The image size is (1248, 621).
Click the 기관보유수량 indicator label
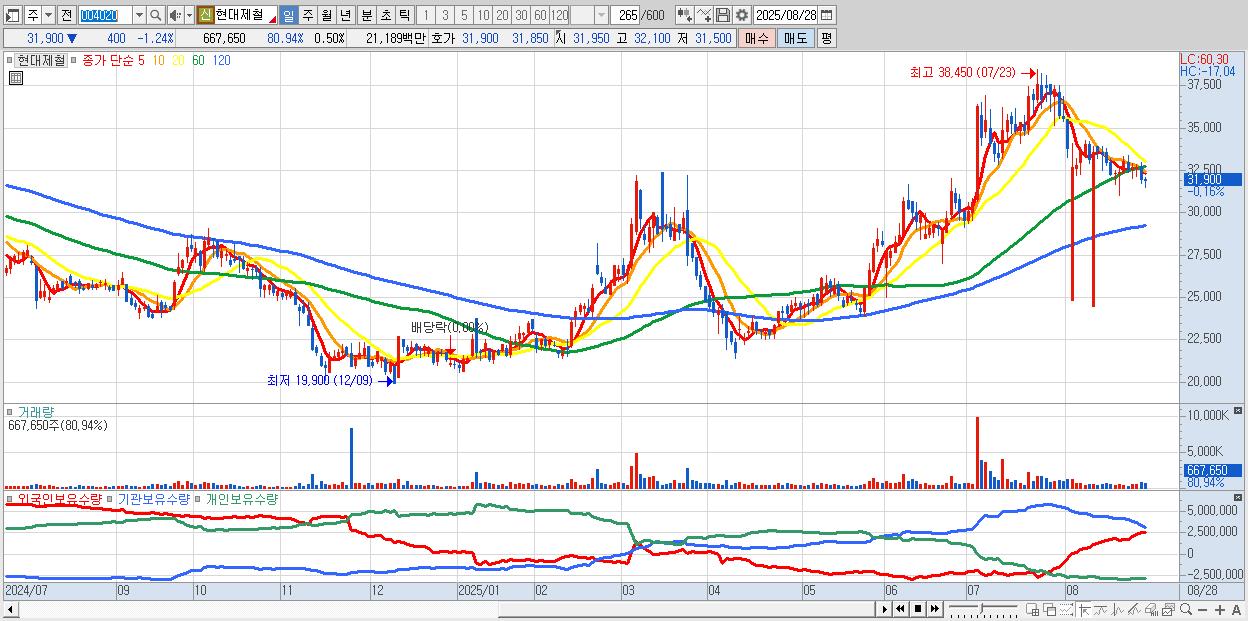coord(152,498)
